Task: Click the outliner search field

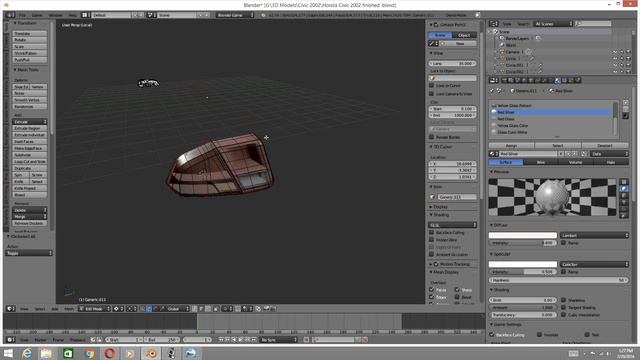Action: tap(593, 24)
